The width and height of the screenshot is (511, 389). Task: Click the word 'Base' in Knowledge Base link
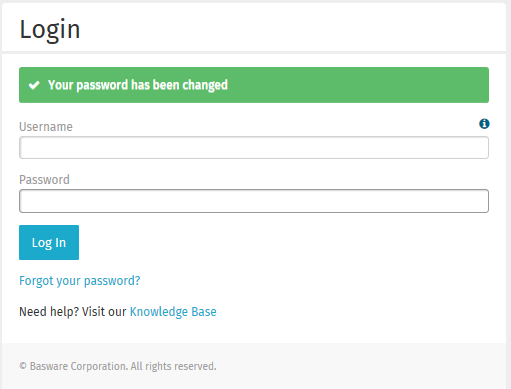(204, 312)
